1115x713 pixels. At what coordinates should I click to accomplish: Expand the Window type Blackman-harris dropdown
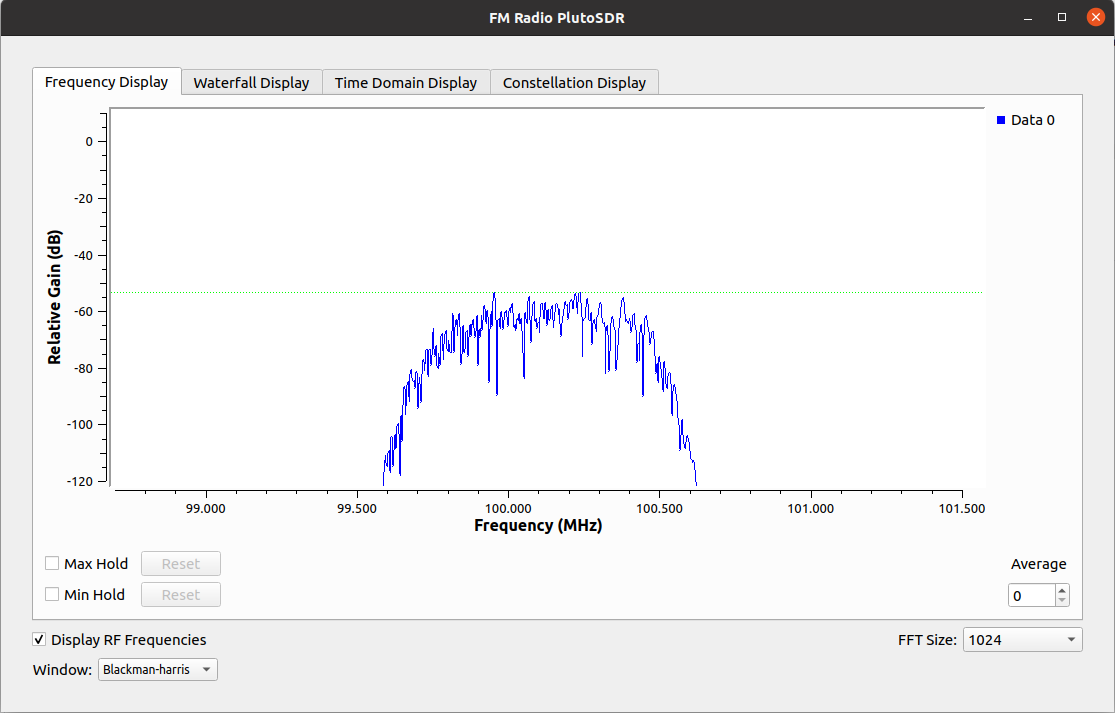point(157,669)
